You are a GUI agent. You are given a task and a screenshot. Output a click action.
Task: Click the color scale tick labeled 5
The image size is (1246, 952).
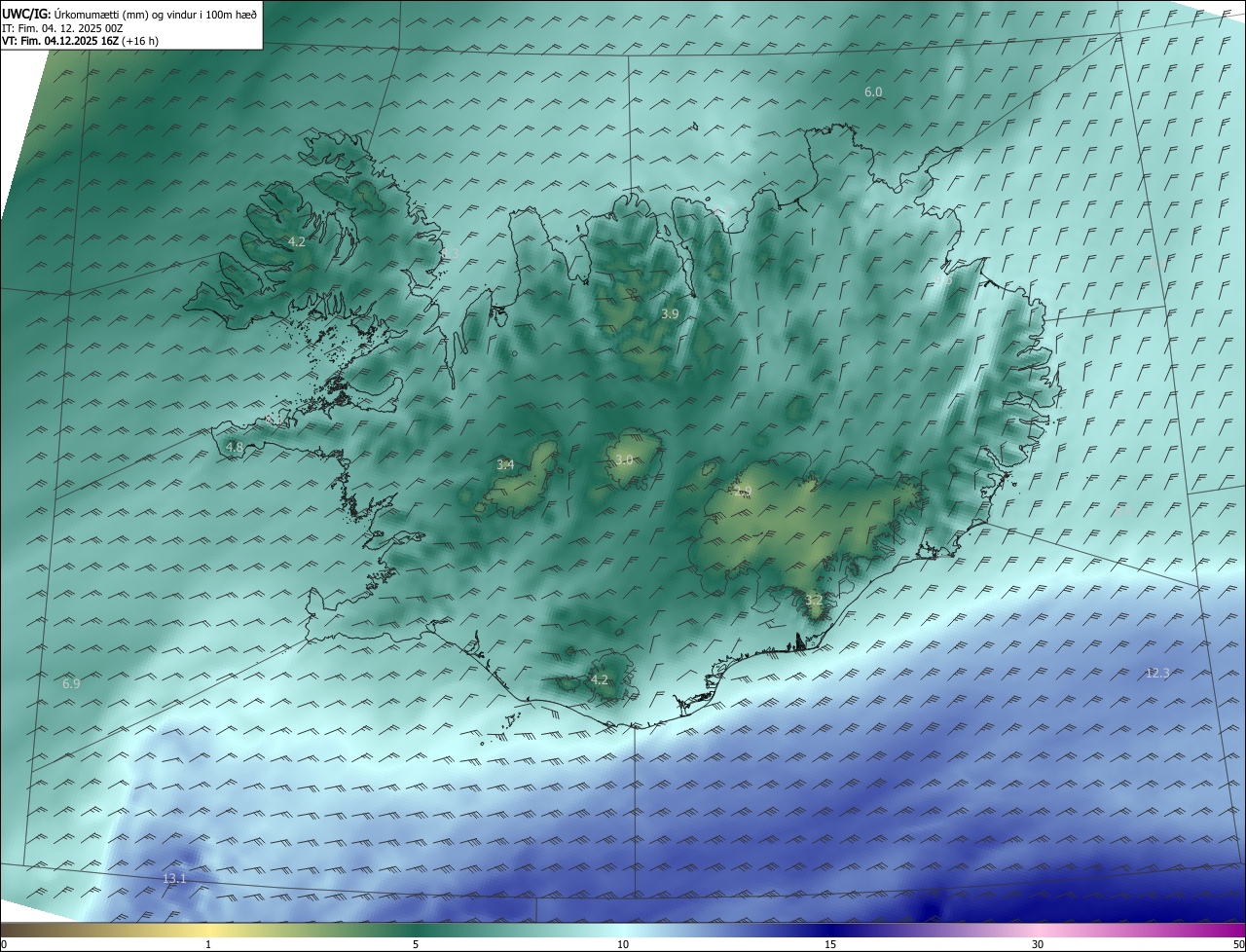(x=416, y=944)
